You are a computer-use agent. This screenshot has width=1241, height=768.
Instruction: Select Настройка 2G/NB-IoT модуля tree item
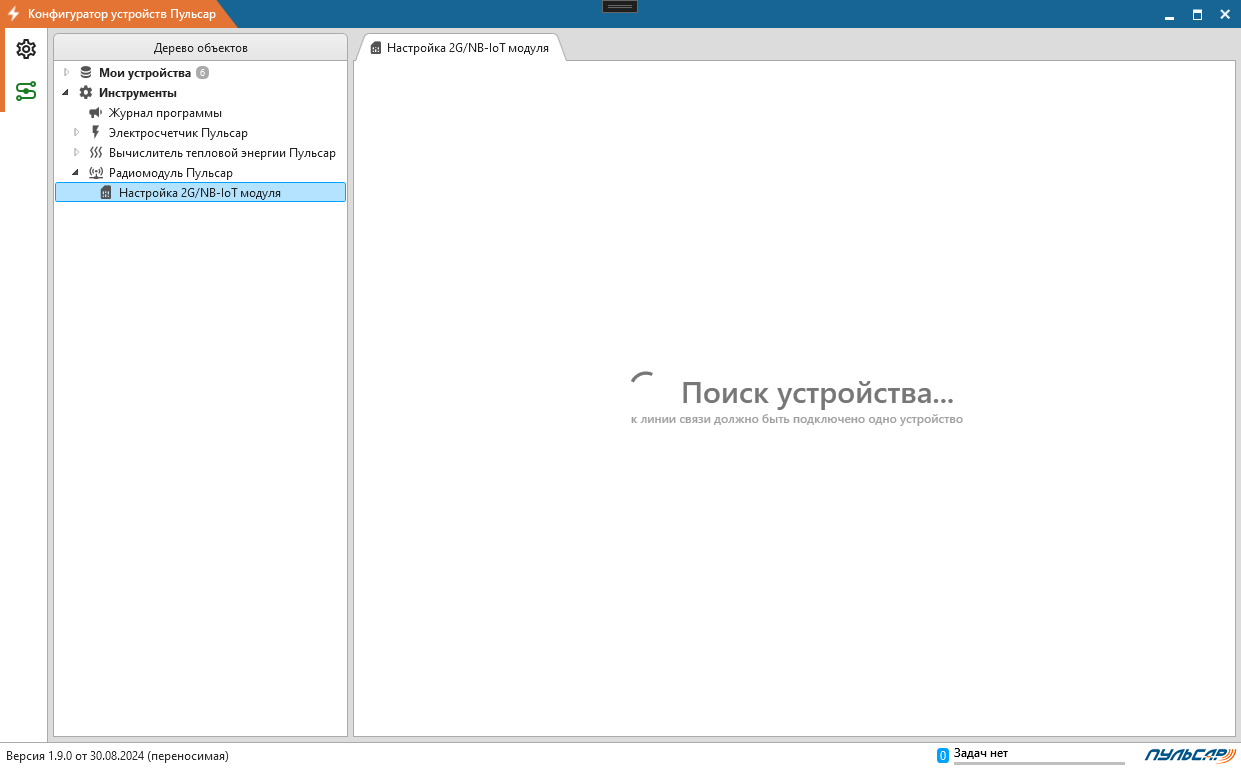pos(200,193)
